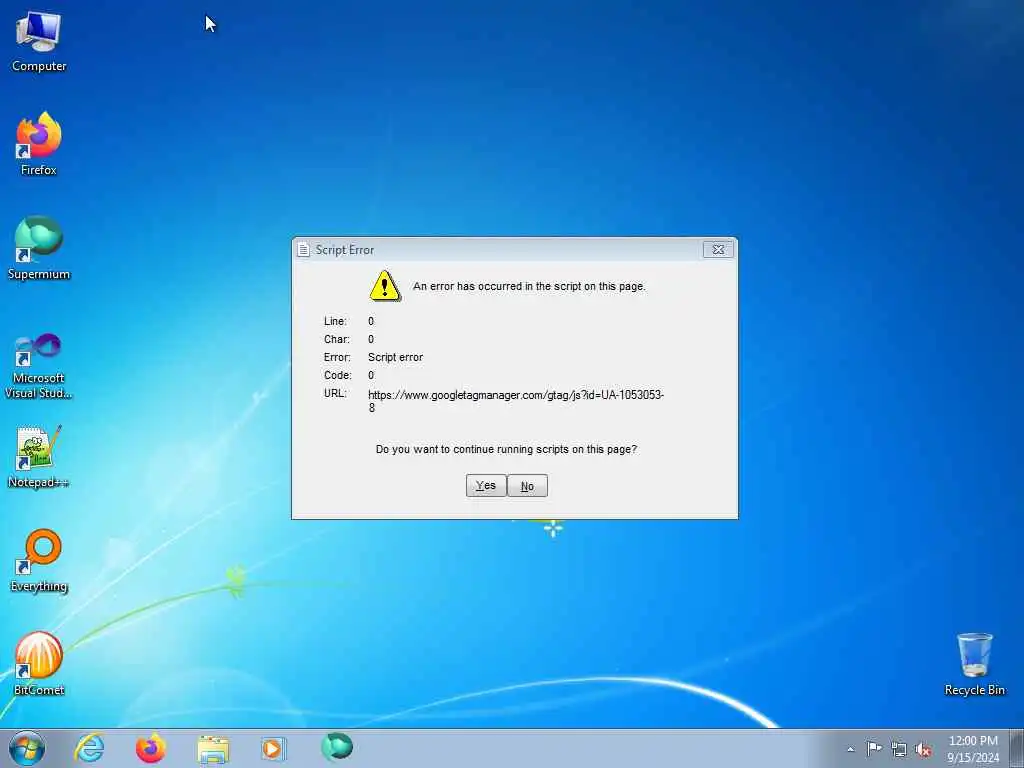Close the Script Error dialog
1024x768 pixels.
point(718,249)
